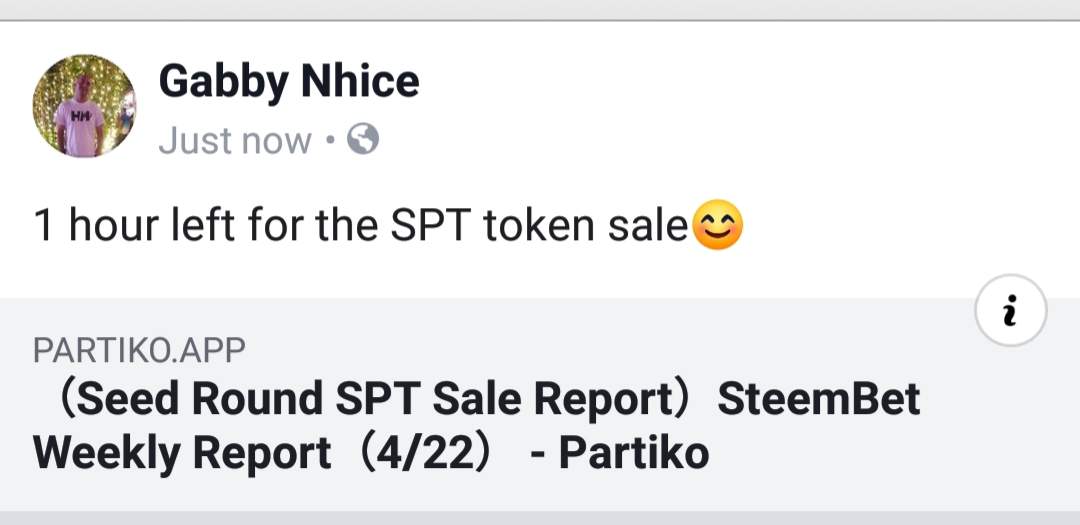Tap the circular info "i" icon
Screen dimensions: 1080x525
click(x=1009, y=313)
